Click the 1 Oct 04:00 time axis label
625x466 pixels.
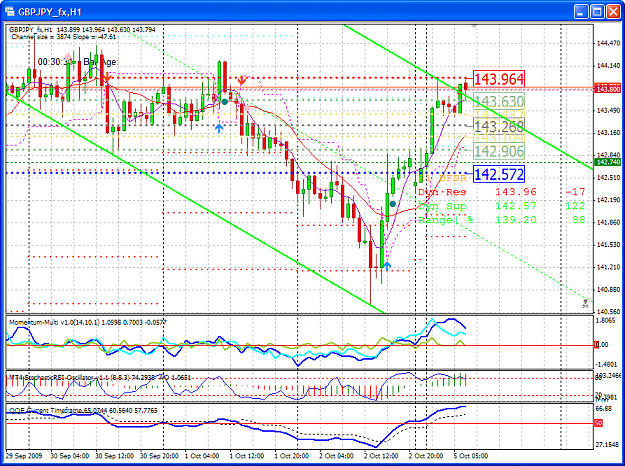(x=202, y=456)
